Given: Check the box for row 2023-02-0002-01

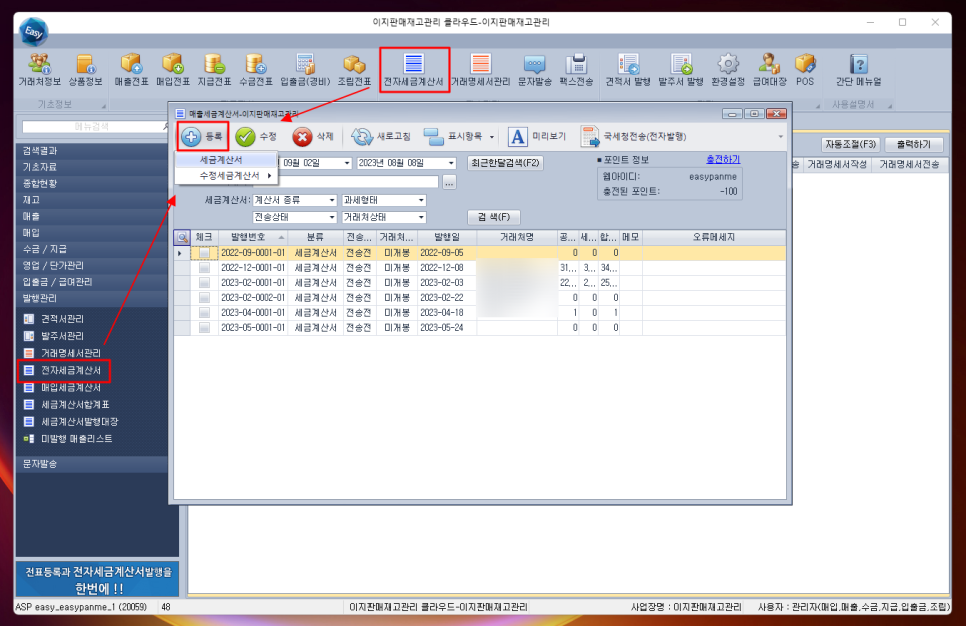Looking at the screenshot, I should (x=204, y=298).
